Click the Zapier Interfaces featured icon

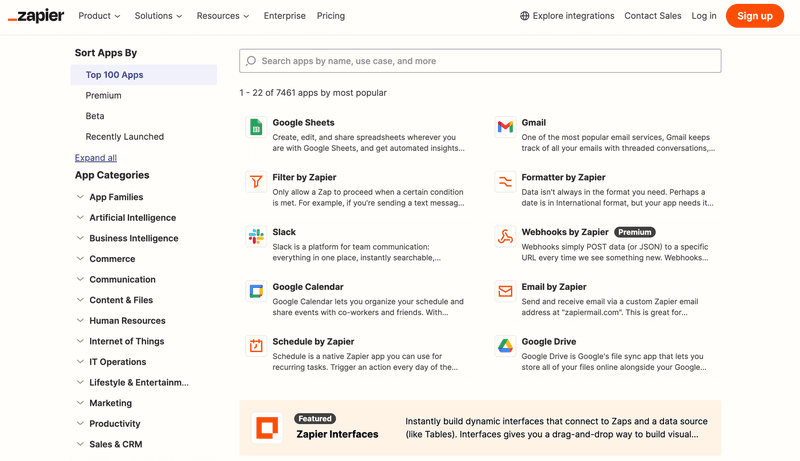(267, 427)
